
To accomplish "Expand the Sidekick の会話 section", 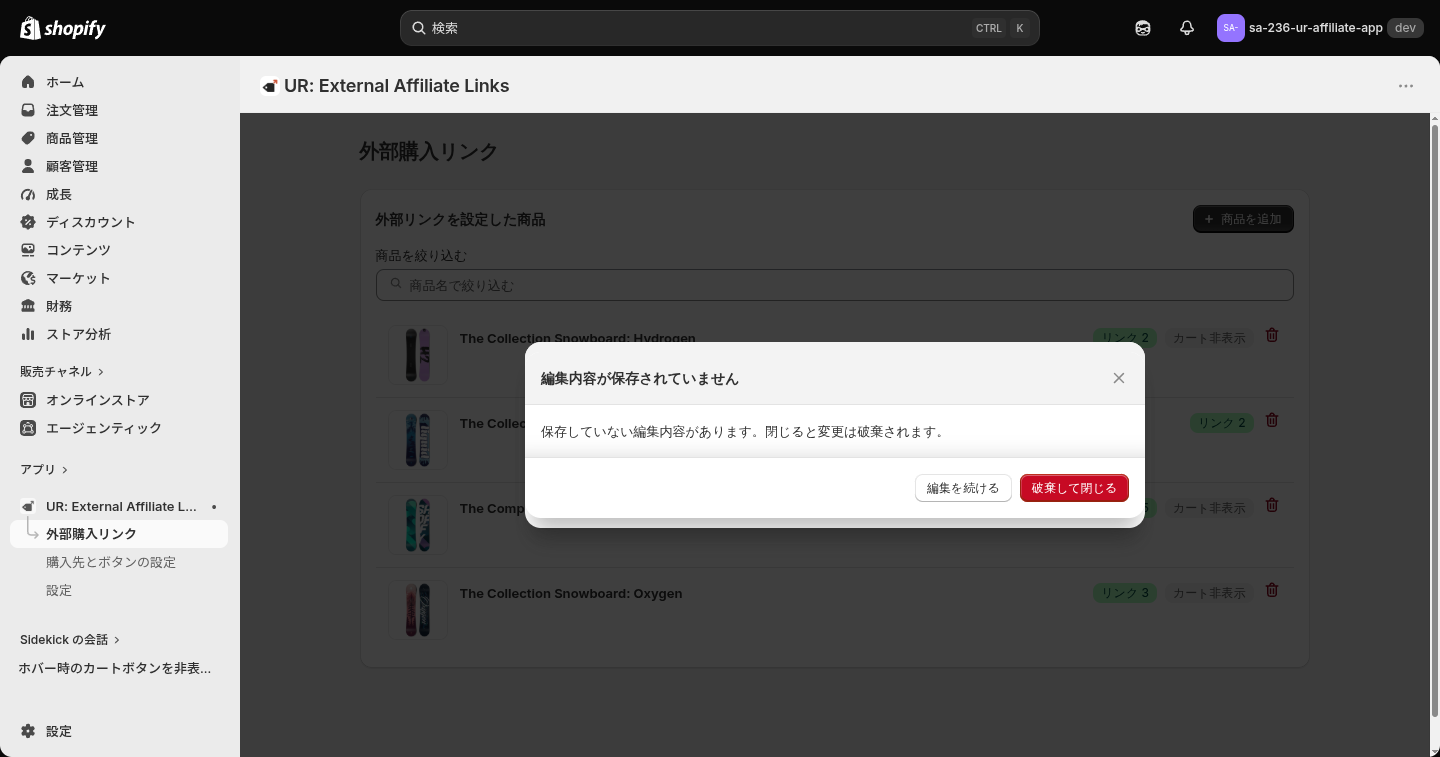I will click(70, 639).
